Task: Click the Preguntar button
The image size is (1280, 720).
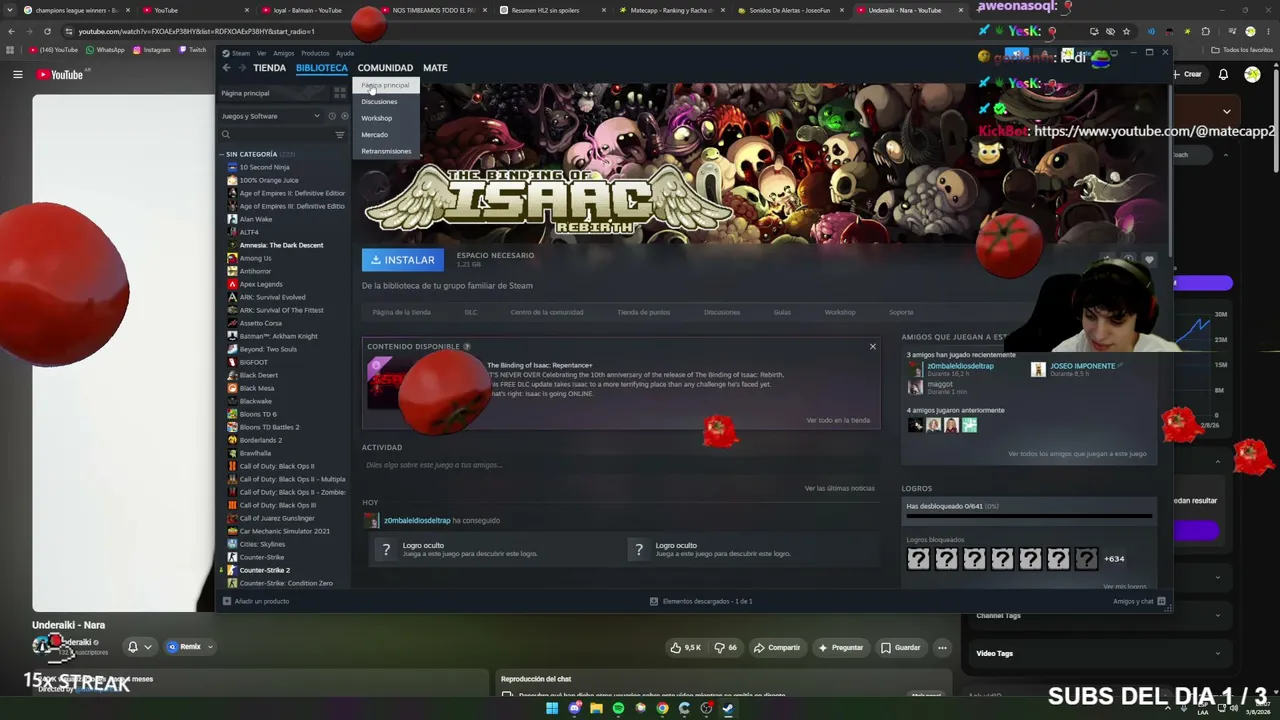Action: coord(840,647)
